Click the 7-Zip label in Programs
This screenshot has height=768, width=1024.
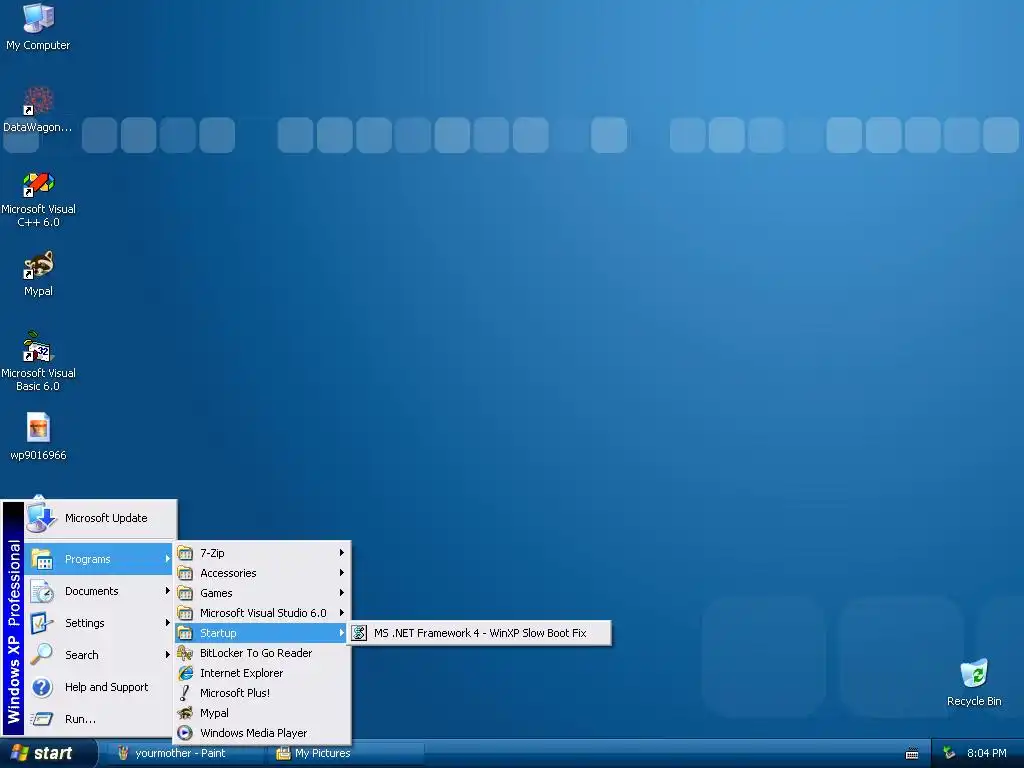pyautogui.click(x=212, y=553)
